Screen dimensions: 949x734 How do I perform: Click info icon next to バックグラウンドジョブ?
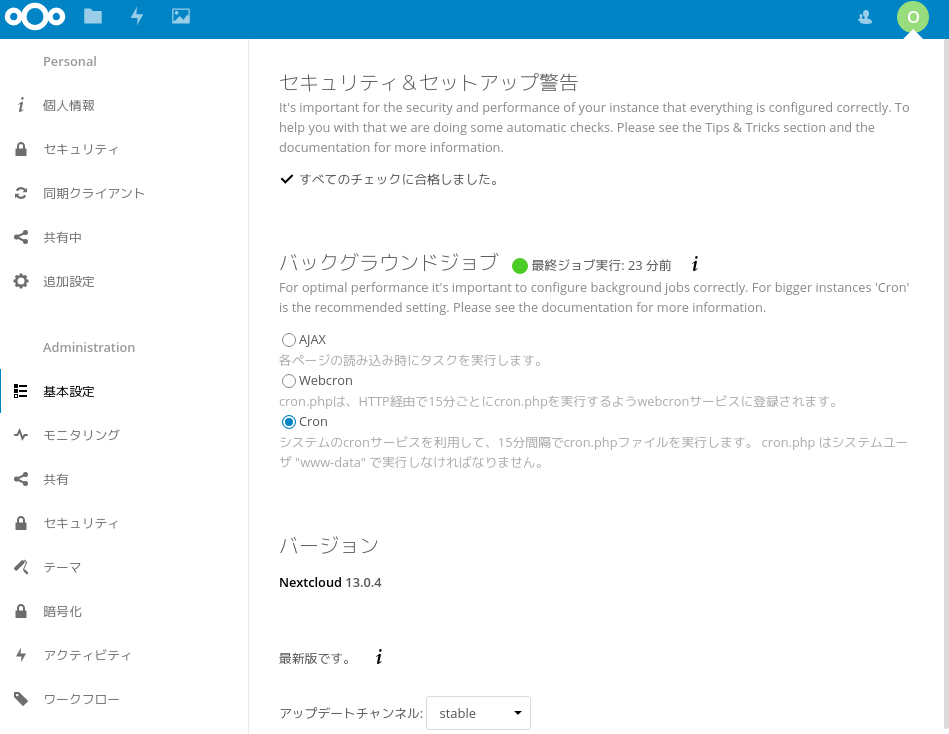click(x=695, y=265)
